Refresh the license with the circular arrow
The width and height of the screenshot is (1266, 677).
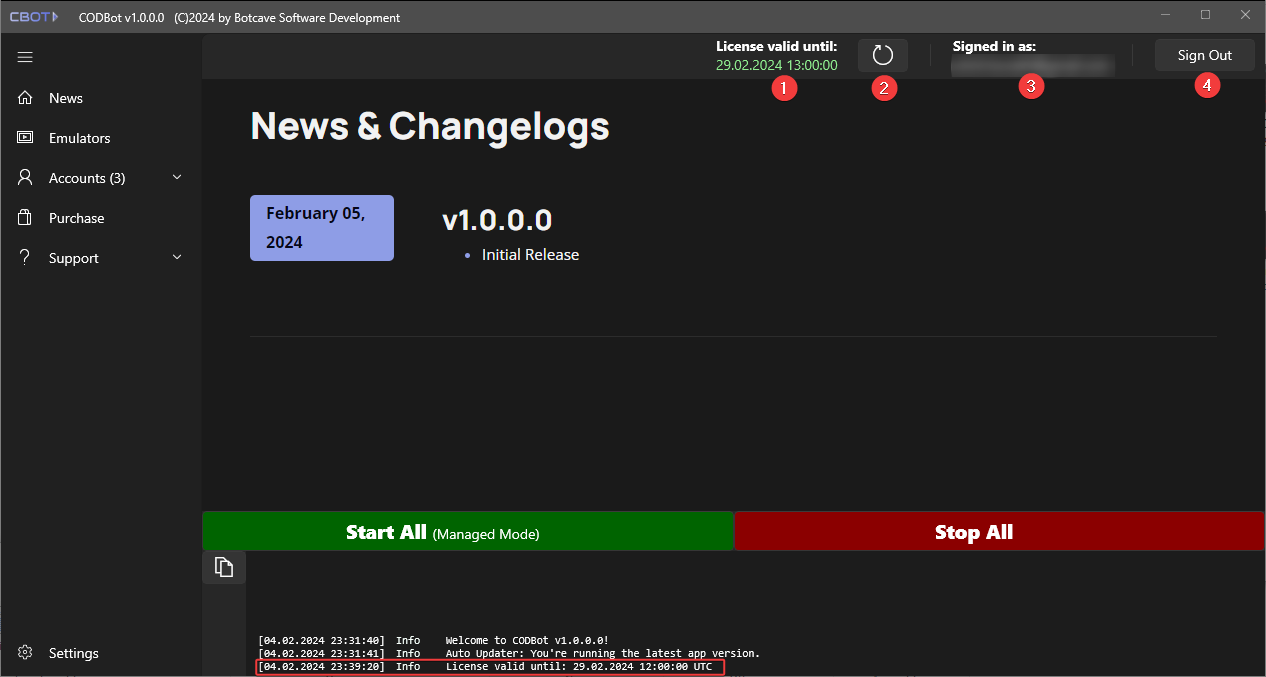click(x=882, y=55)
